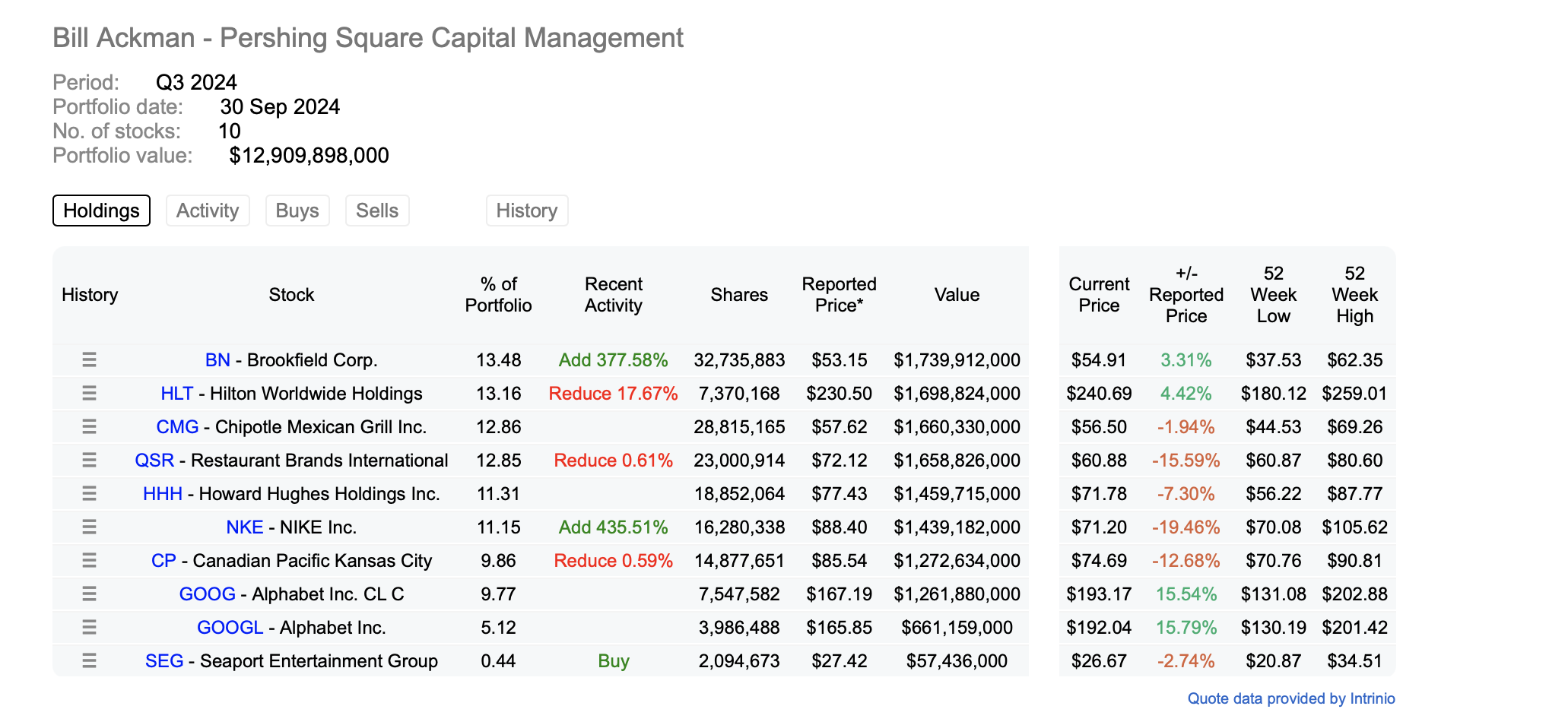Screen dimensions: 1568x725
Task: Click the $57,436,000 value cell
Action: tap(957, 660)
